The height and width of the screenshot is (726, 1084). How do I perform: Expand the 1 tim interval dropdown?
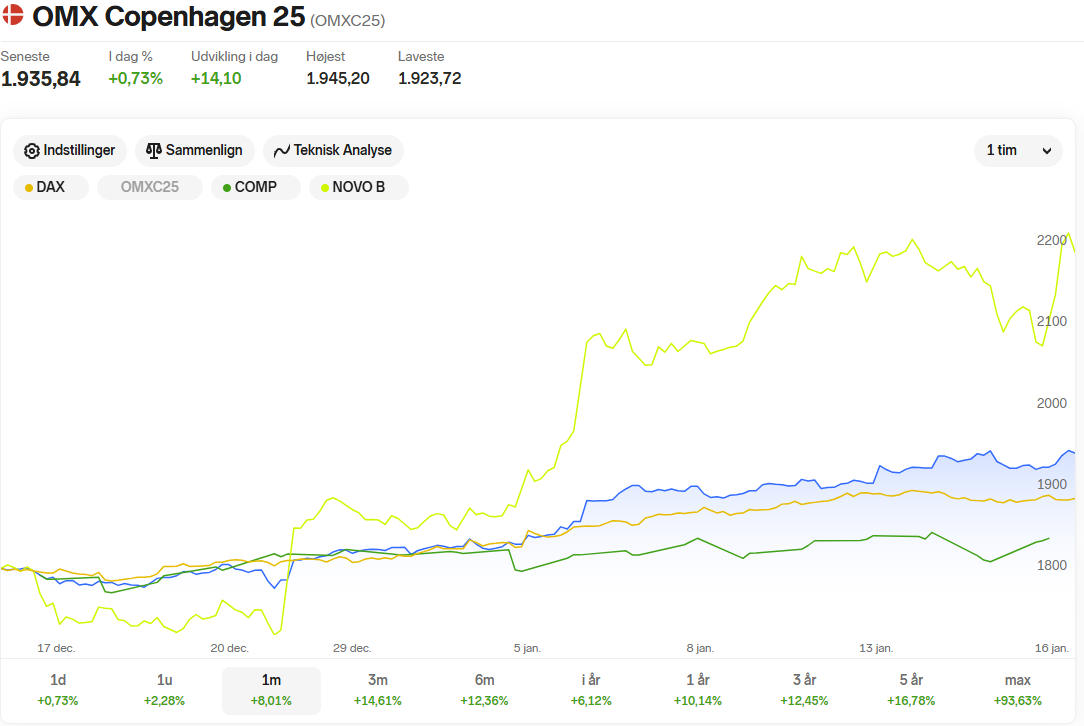tap(1018, 151)
